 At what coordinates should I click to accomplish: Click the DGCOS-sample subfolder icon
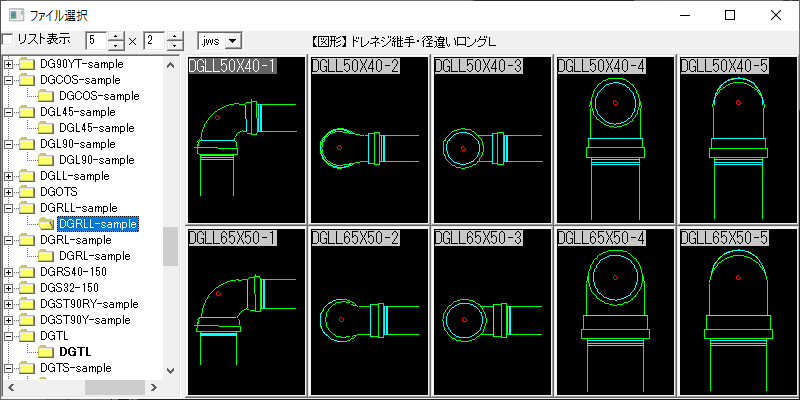(x=46, y=96)
